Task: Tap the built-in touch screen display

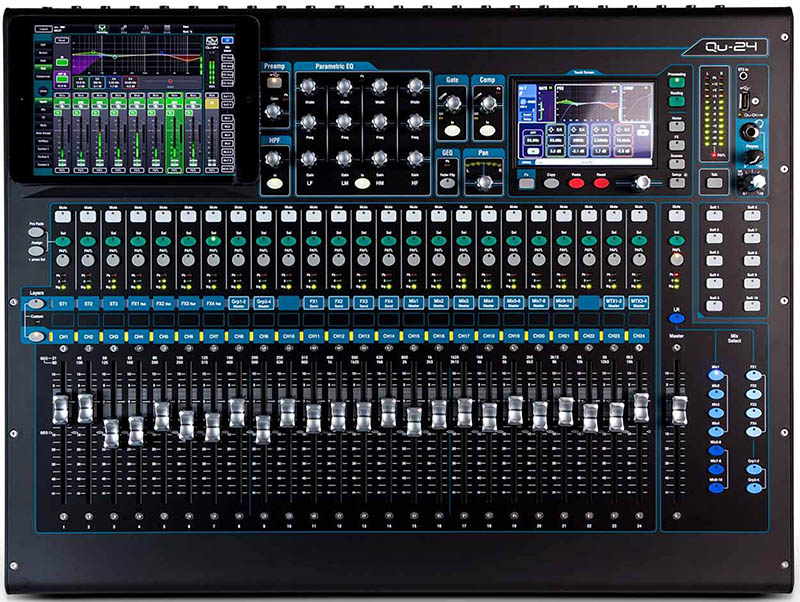Action: coord(586,122)
